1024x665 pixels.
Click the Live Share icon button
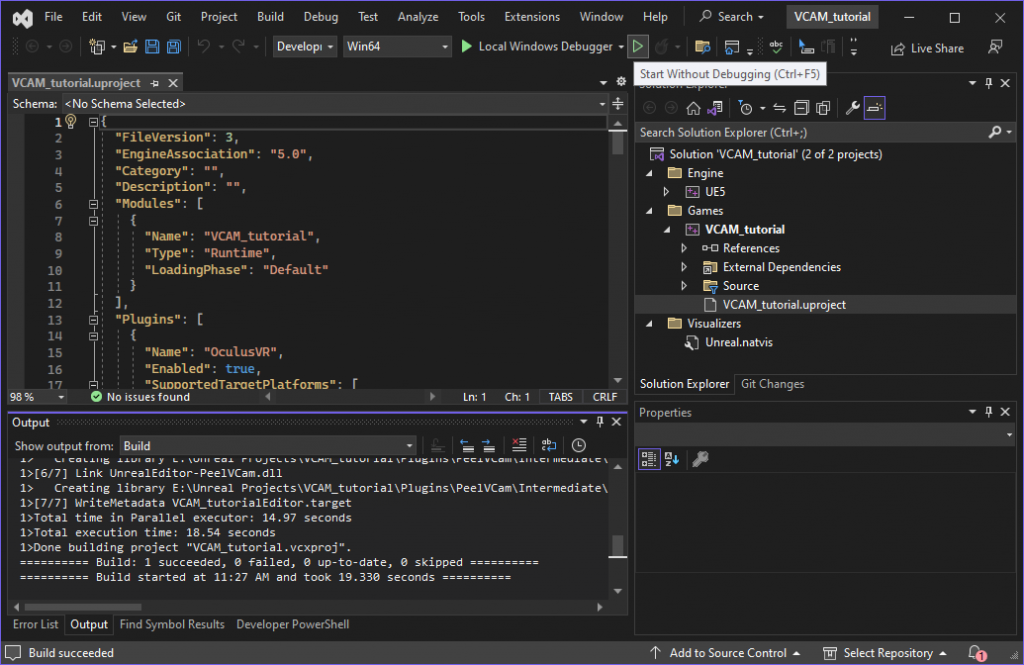(x=927, y=48)
